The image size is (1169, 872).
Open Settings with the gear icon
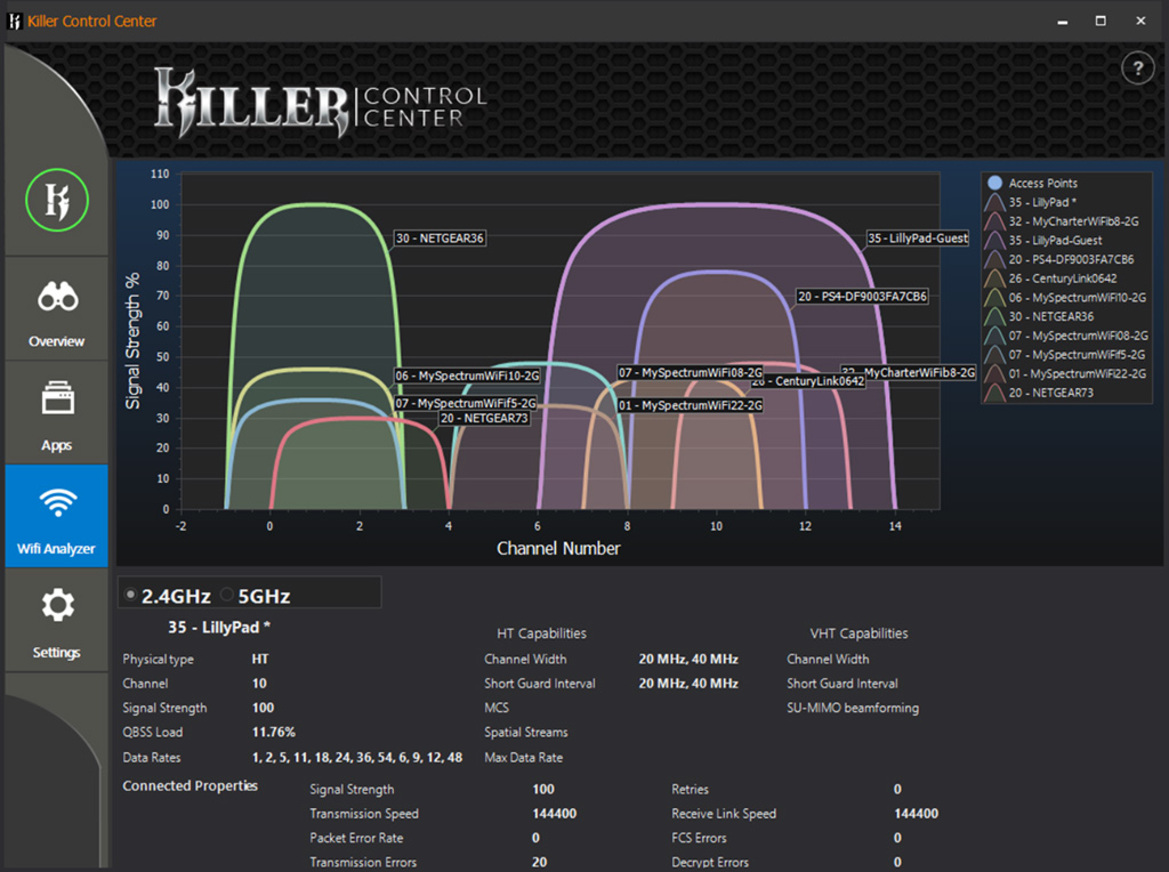click(x=57, y=604)
